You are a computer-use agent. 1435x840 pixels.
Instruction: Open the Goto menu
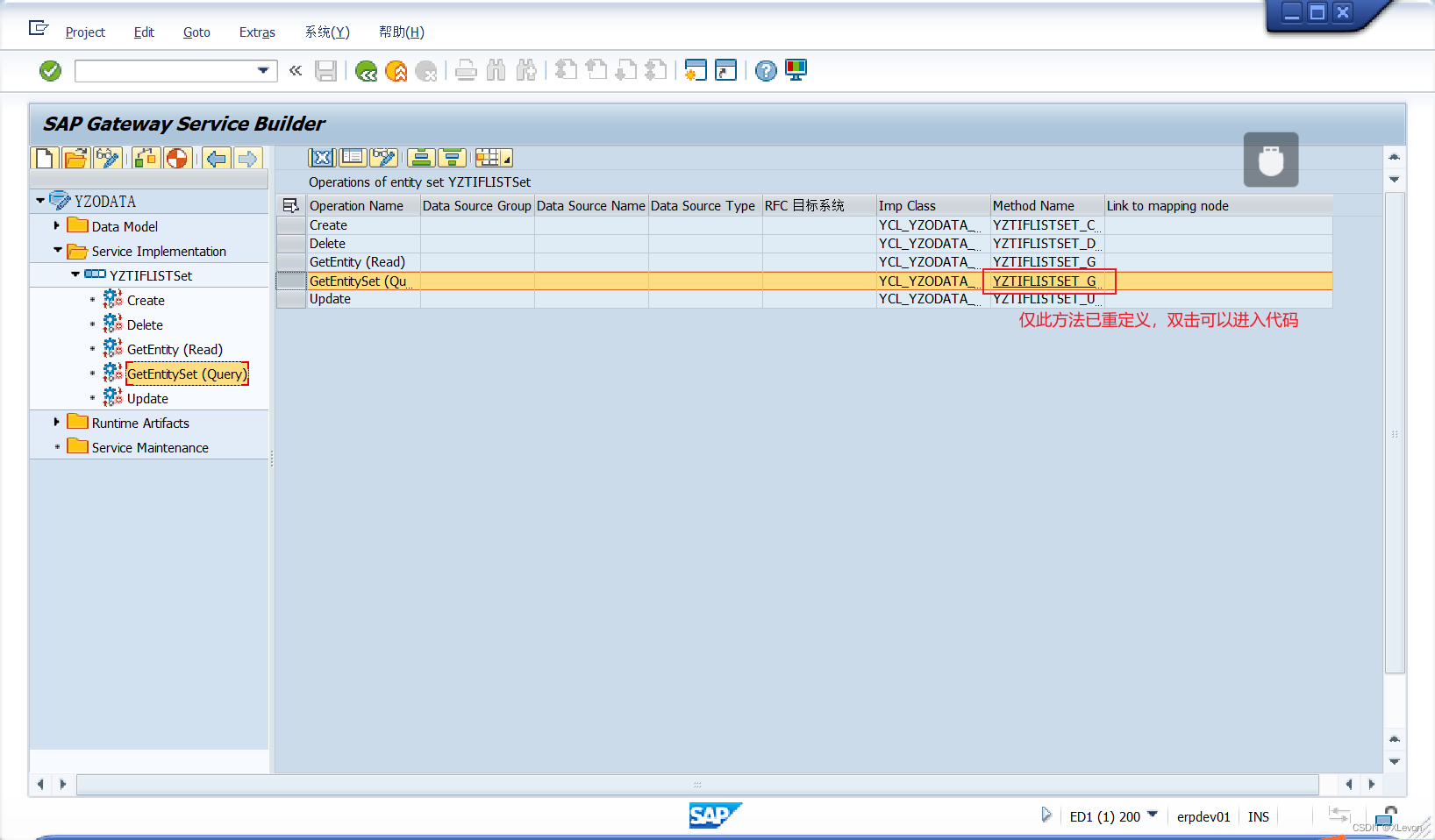pos(196,32)
